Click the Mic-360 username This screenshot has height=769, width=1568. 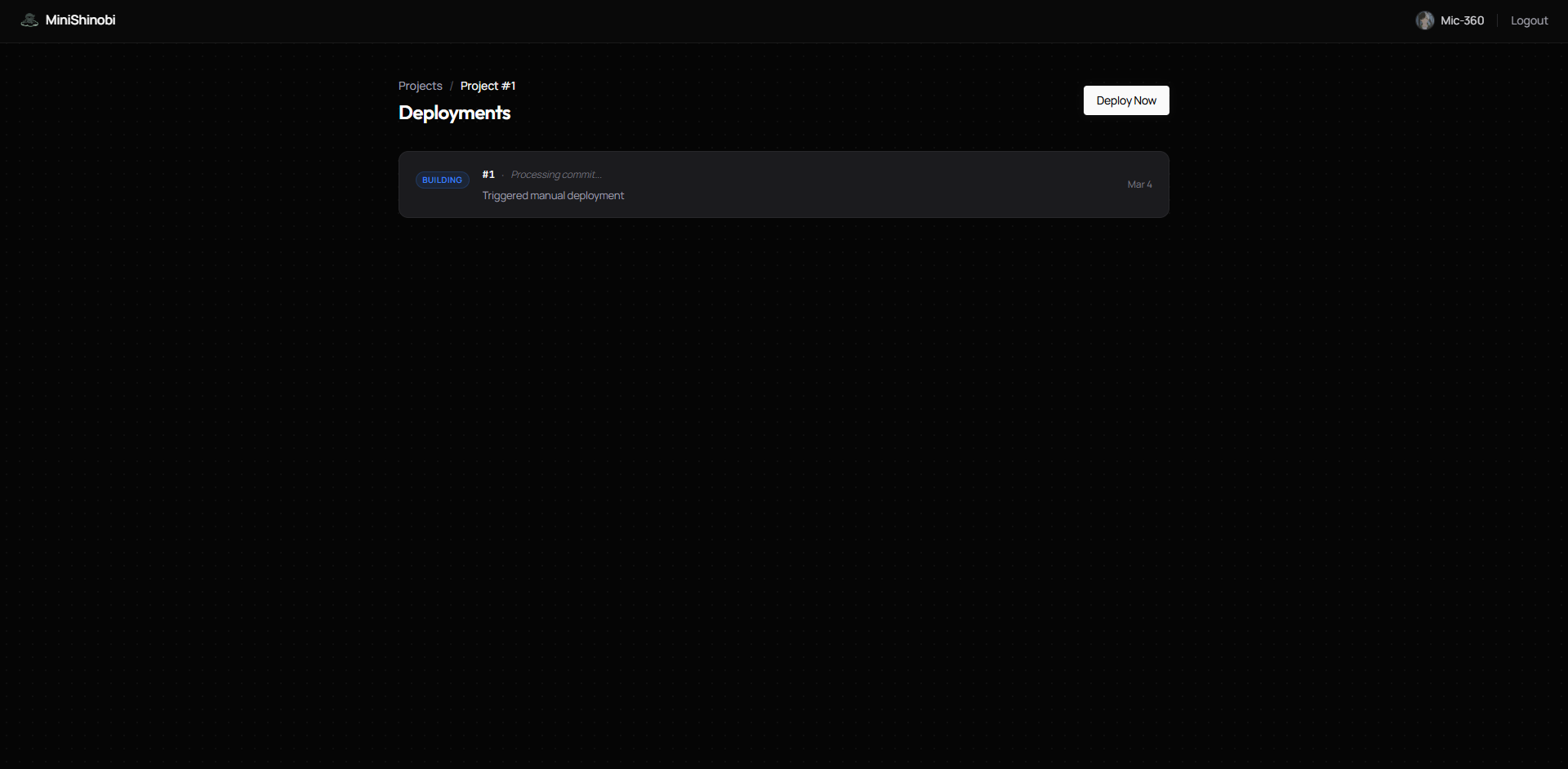(1462, 20)
